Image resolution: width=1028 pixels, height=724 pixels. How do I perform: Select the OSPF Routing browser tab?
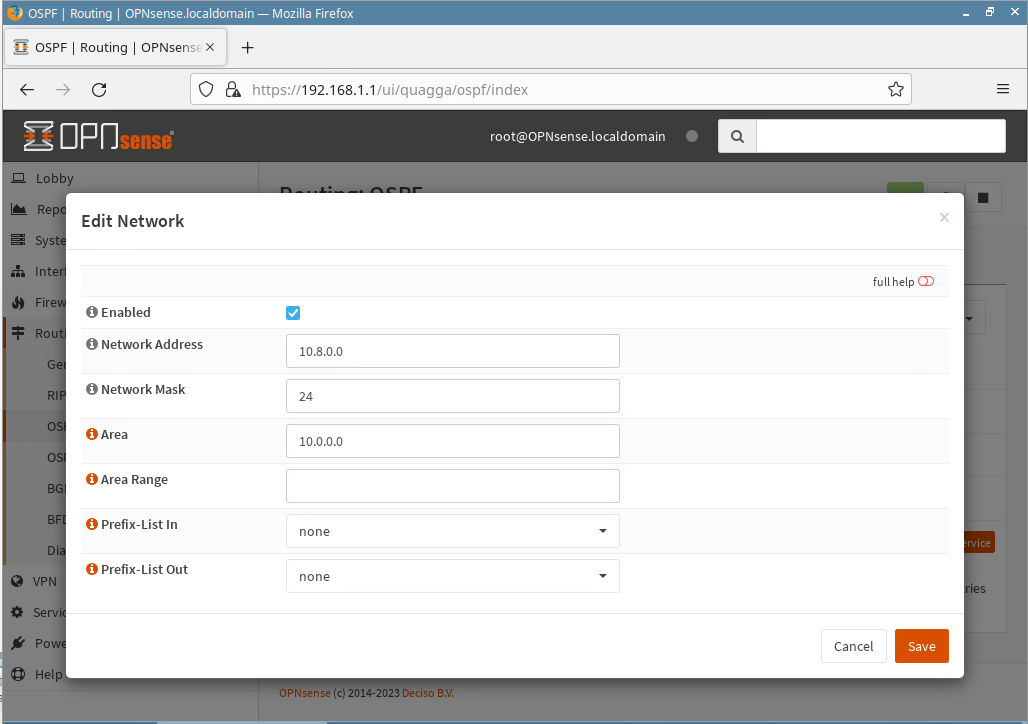[x=115, y=47]
